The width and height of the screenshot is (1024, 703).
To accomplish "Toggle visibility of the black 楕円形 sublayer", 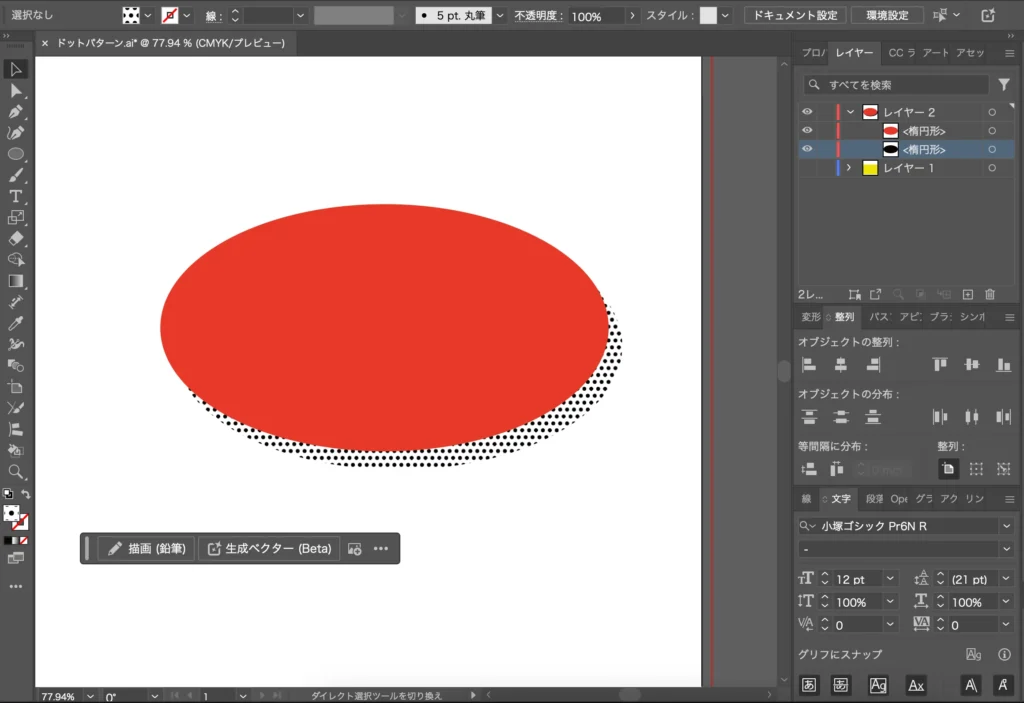I will [x=807, y=149].
